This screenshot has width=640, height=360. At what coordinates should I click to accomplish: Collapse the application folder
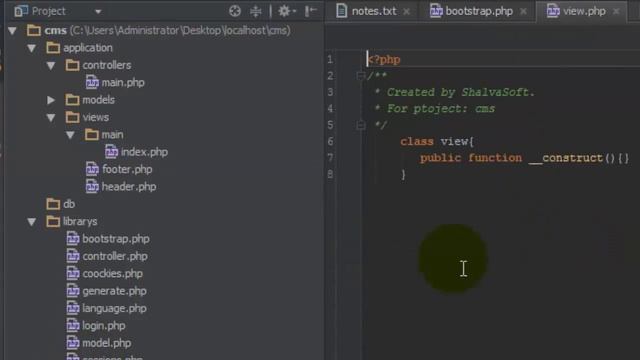pos(31,48)
